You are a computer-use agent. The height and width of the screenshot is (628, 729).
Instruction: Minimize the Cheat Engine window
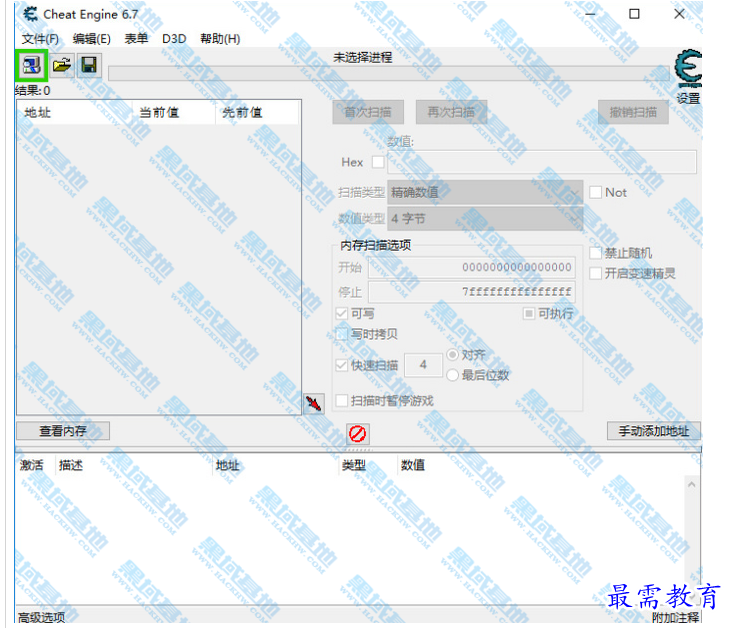590,14
